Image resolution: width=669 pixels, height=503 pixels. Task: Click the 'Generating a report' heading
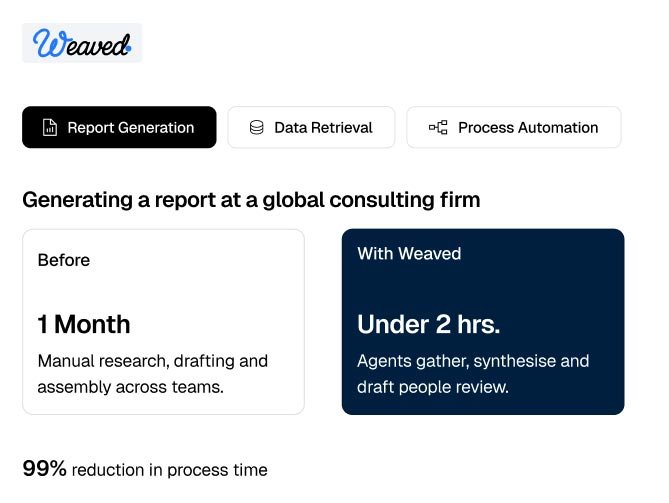click(x=251, y=200)
